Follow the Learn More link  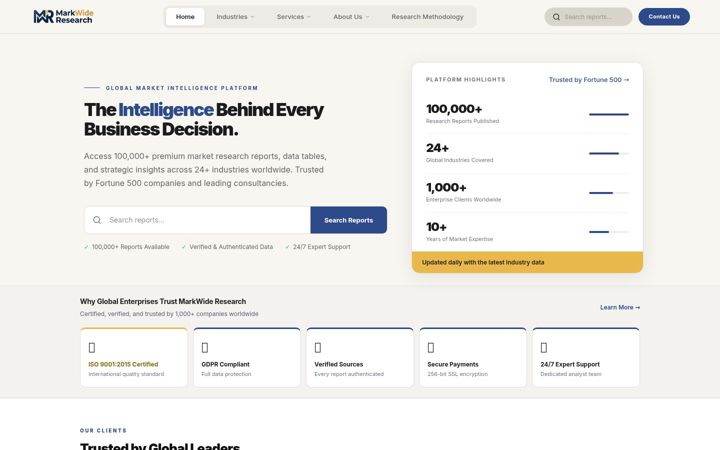pos(620,307)
